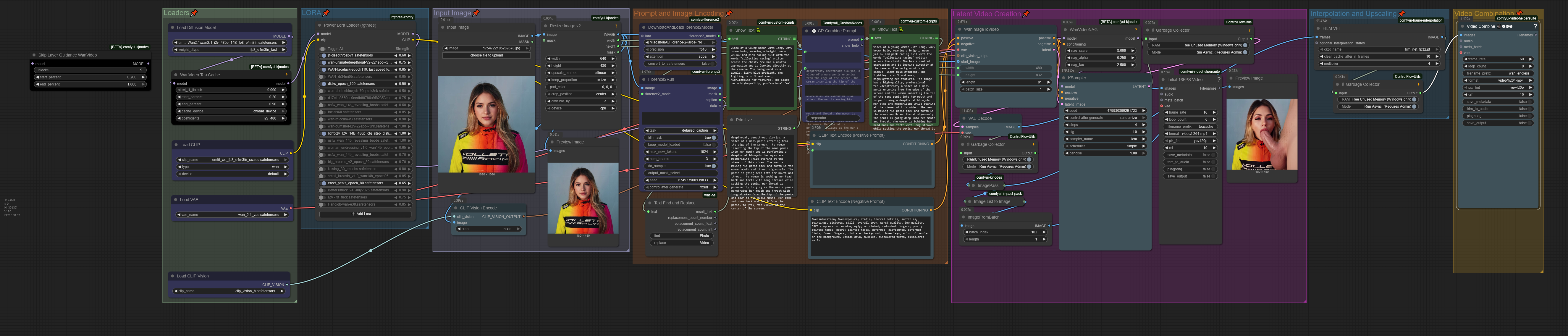Toggle keep_model_loaded in the Florence2Run node
1568x336 pixels.
(681, 145)
